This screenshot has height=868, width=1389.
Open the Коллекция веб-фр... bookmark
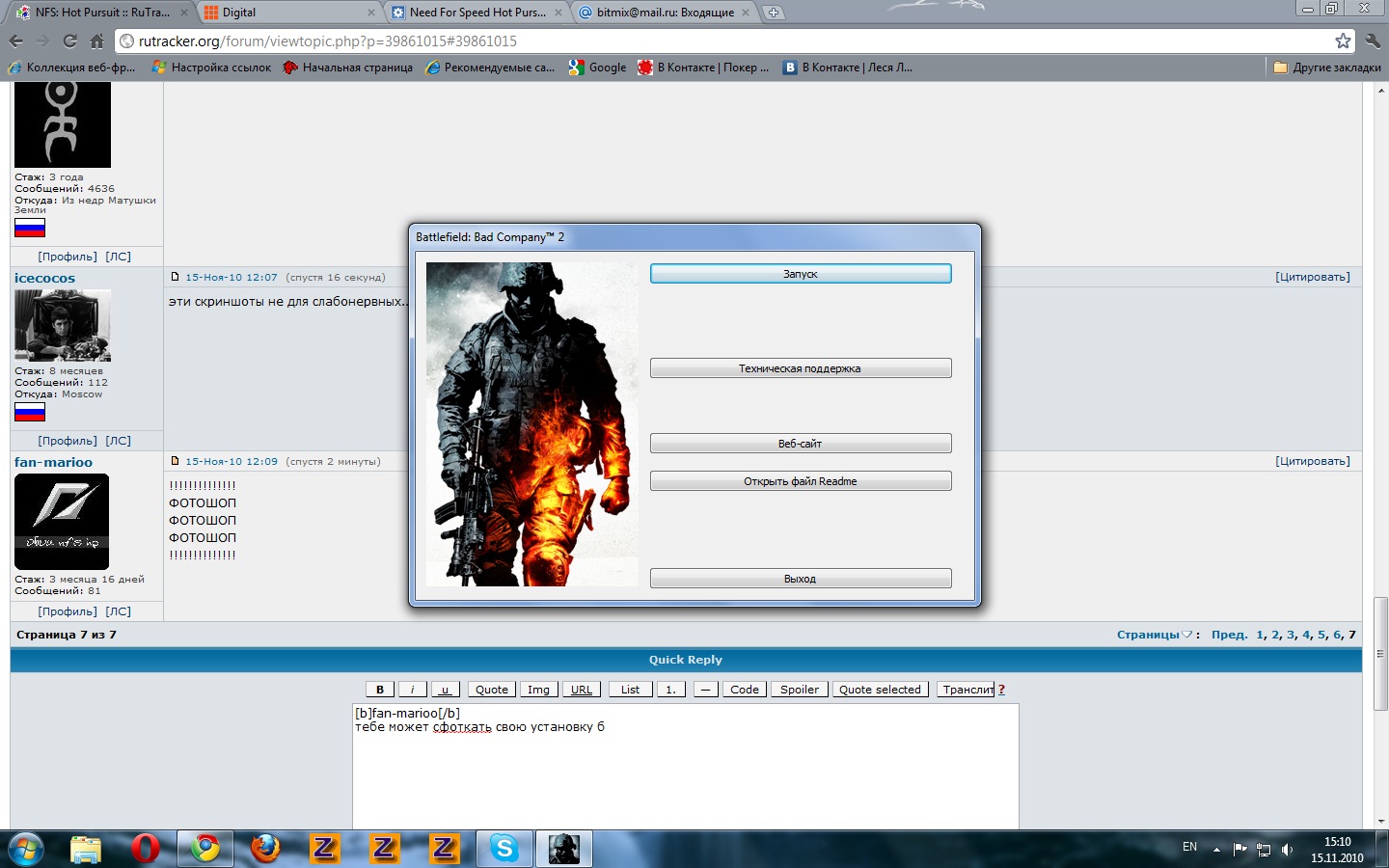tap(70, 68)
